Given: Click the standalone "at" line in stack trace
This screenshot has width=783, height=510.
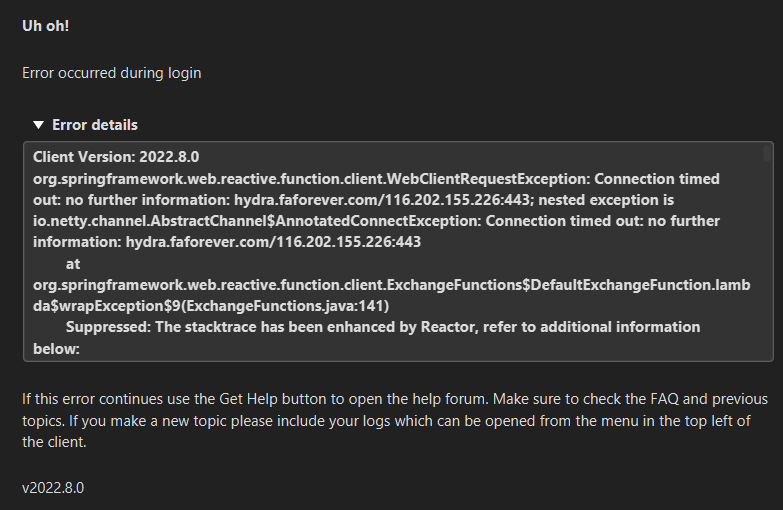Looking at the screenshot, I should pyautogui.click(x=73, y=264).
